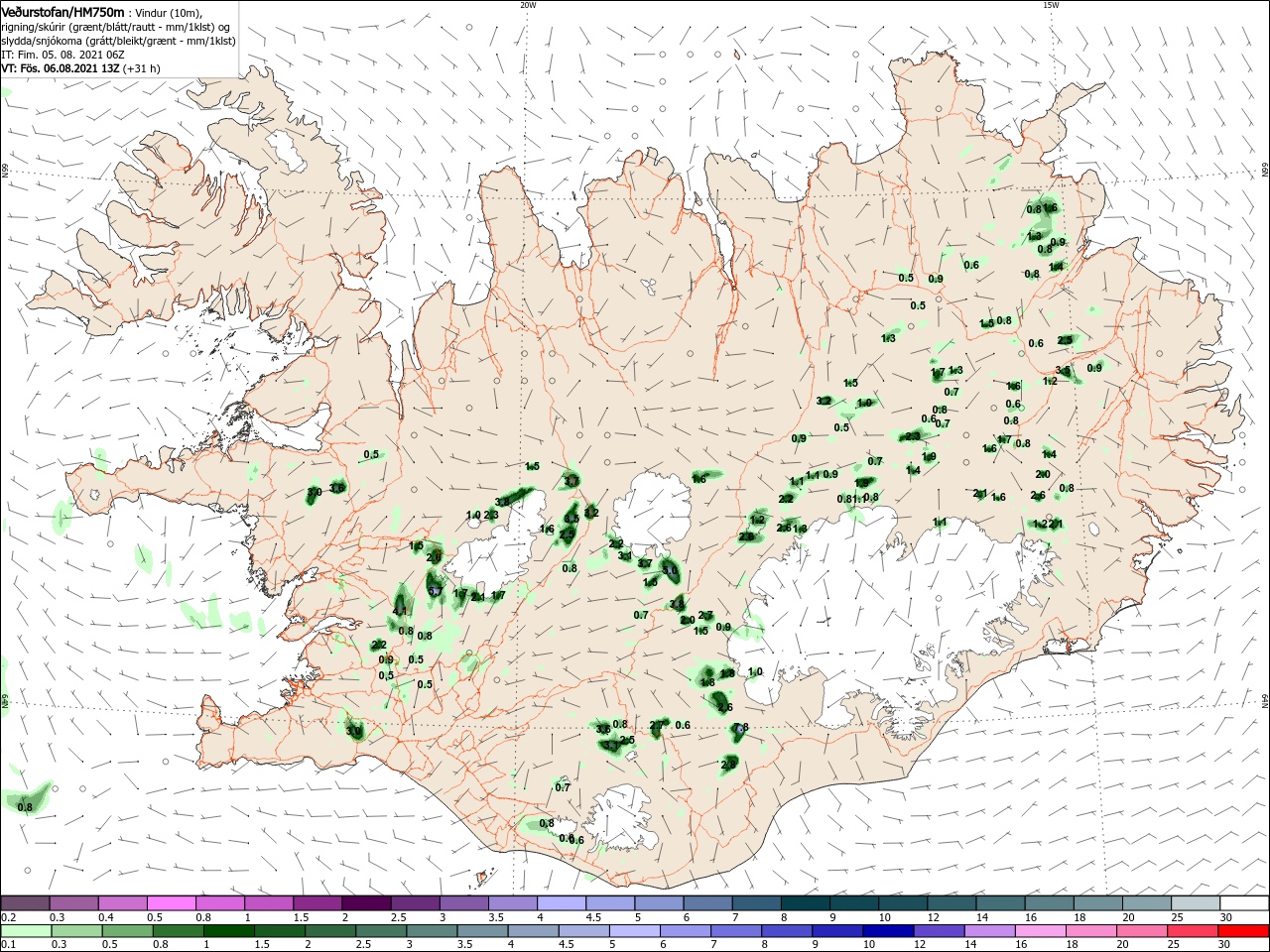
Task: Pick the upper-row swatch labeled 0.8
Action: 219,902
